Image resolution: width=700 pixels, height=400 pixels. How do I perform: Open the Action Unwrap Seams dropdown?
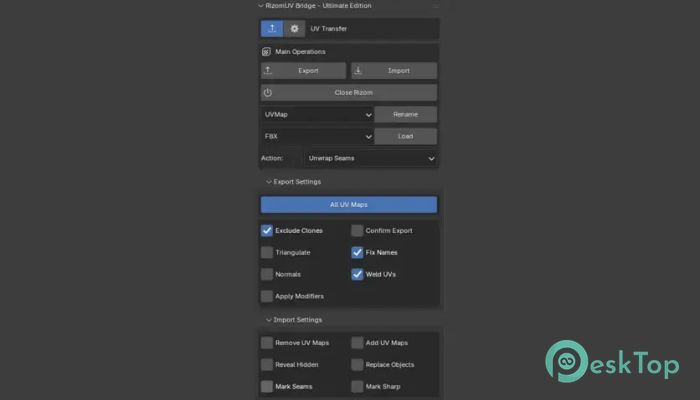tap(371, 158)
